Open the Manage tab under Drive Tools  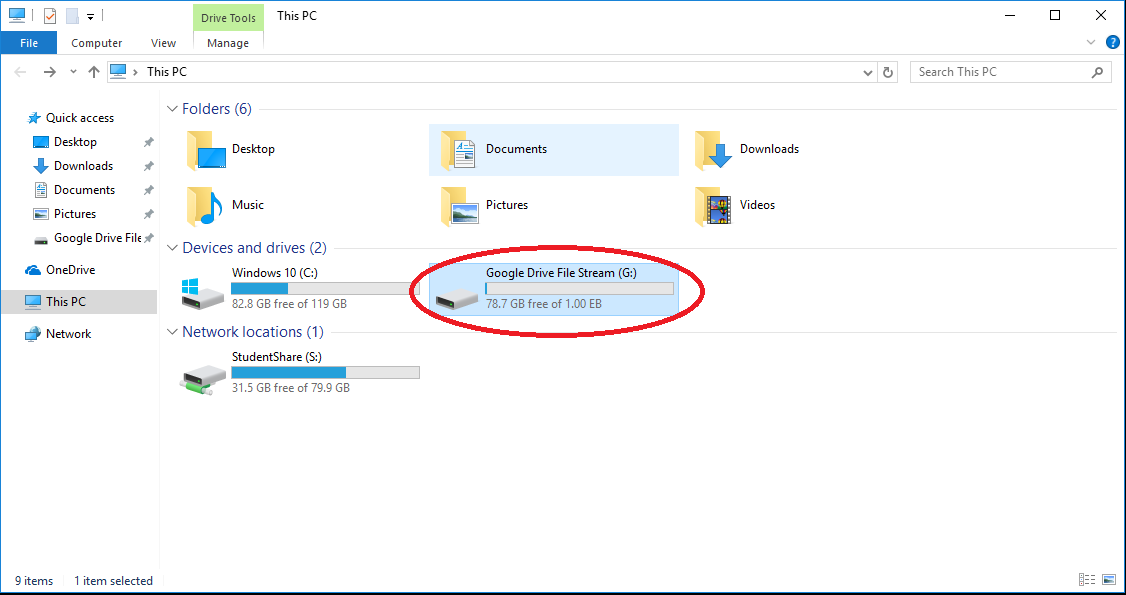coord(227,43)
